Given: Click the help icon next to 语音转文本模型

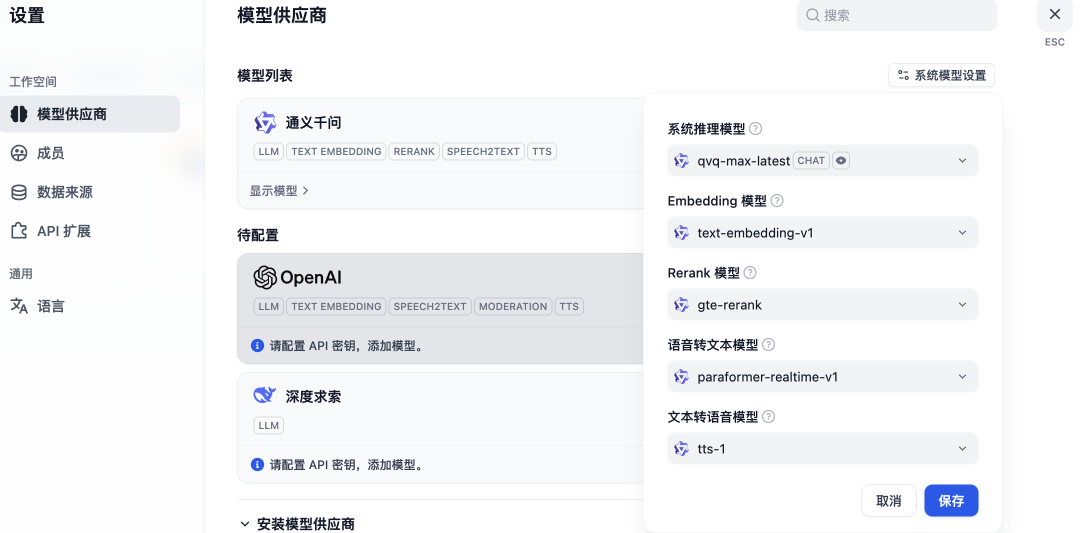Looking at the screenshot, I should click(769, 344).
